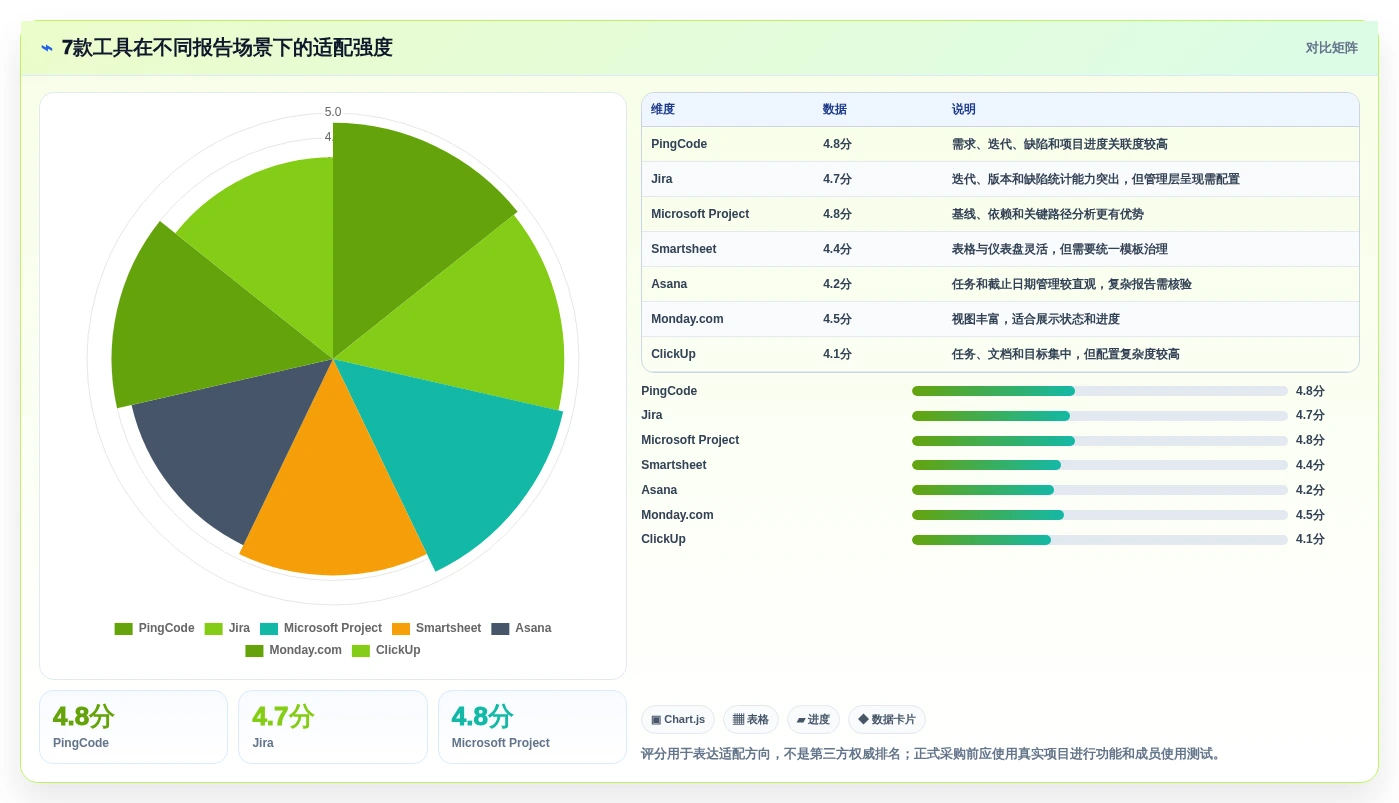Toggle PingCode legend swatch
The height and width of the screenshot is (803, 1399).
[x=124, y=629]
